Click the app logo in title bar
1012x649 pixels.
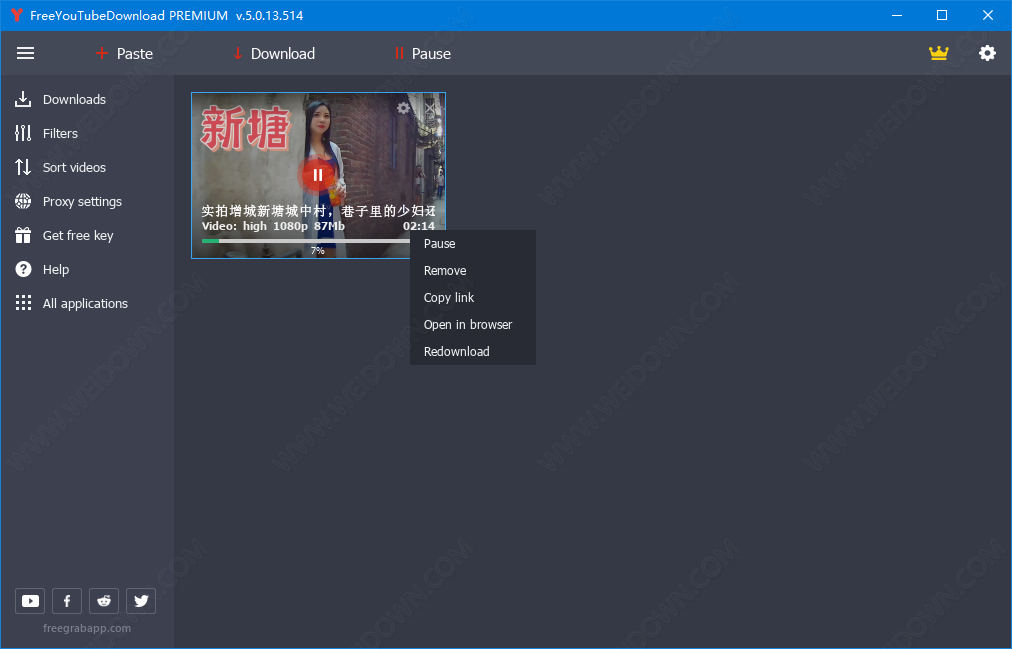(x=17, y=15)
